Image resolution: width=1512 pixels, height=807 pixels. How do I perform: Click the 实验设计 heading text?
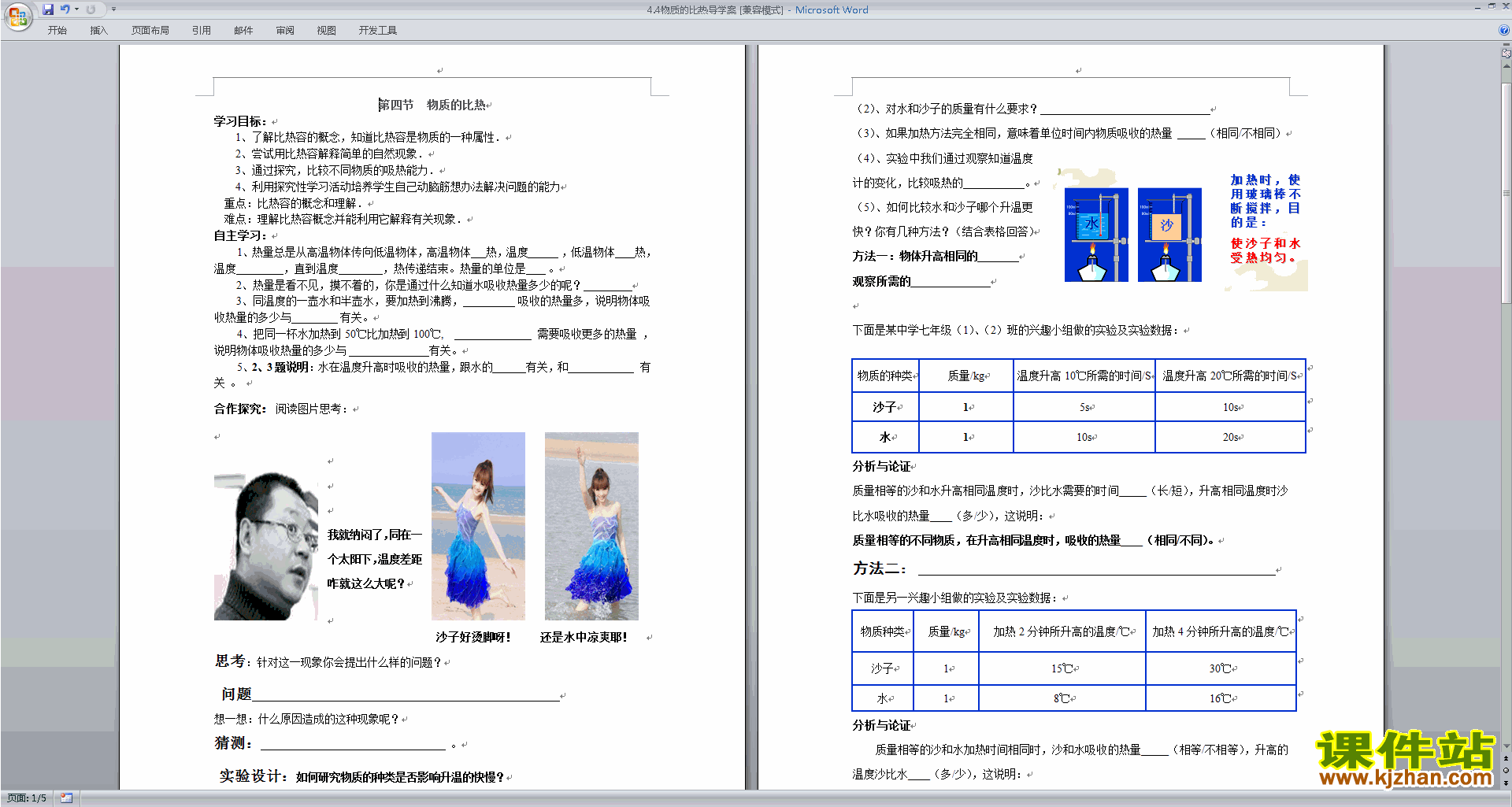(253, 776)
